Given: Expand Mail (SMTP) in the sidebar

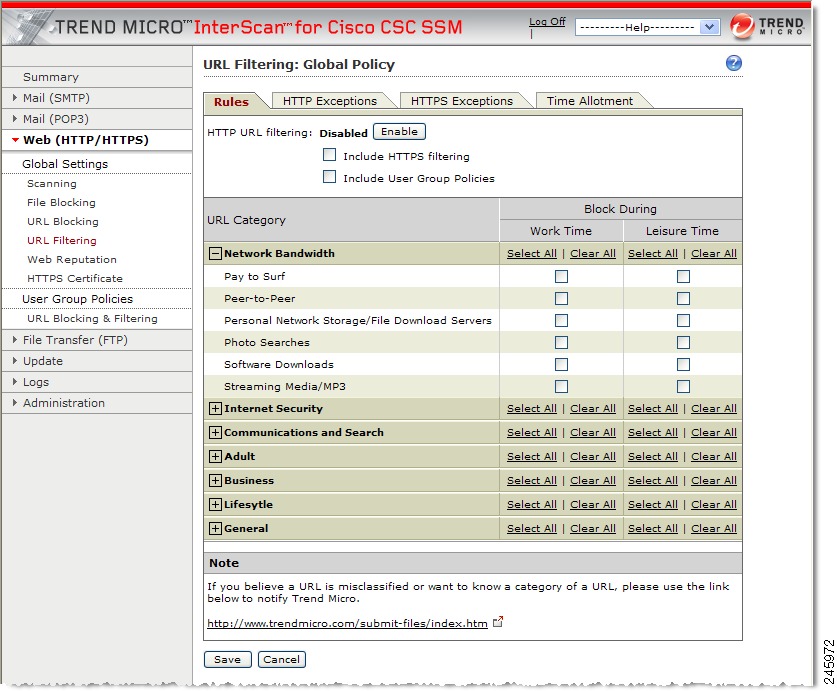Looking at the screenshot, I should click(15, 98).
